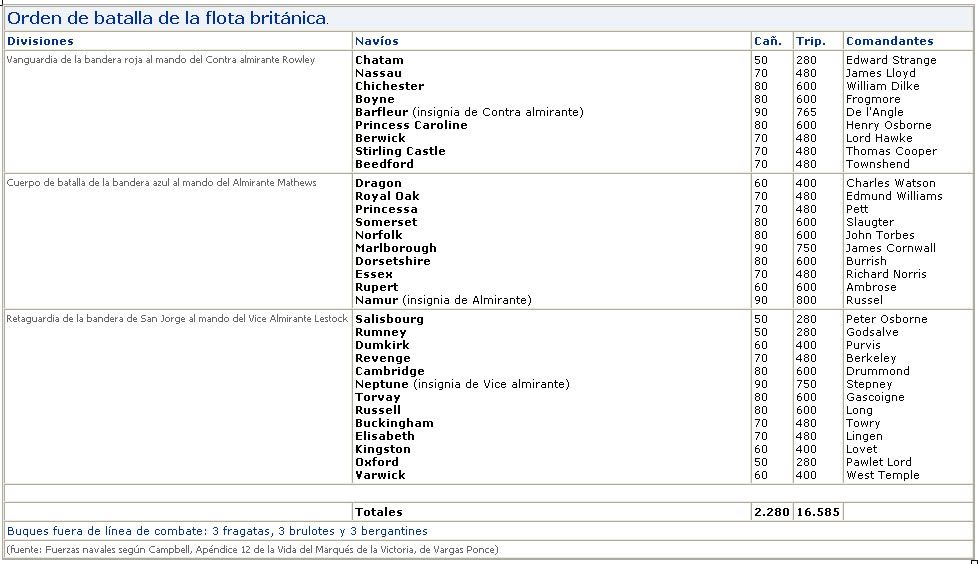978x564 pixels.
Task: Click the ship name 'Somerset'
Action: (x=386, y=222)
